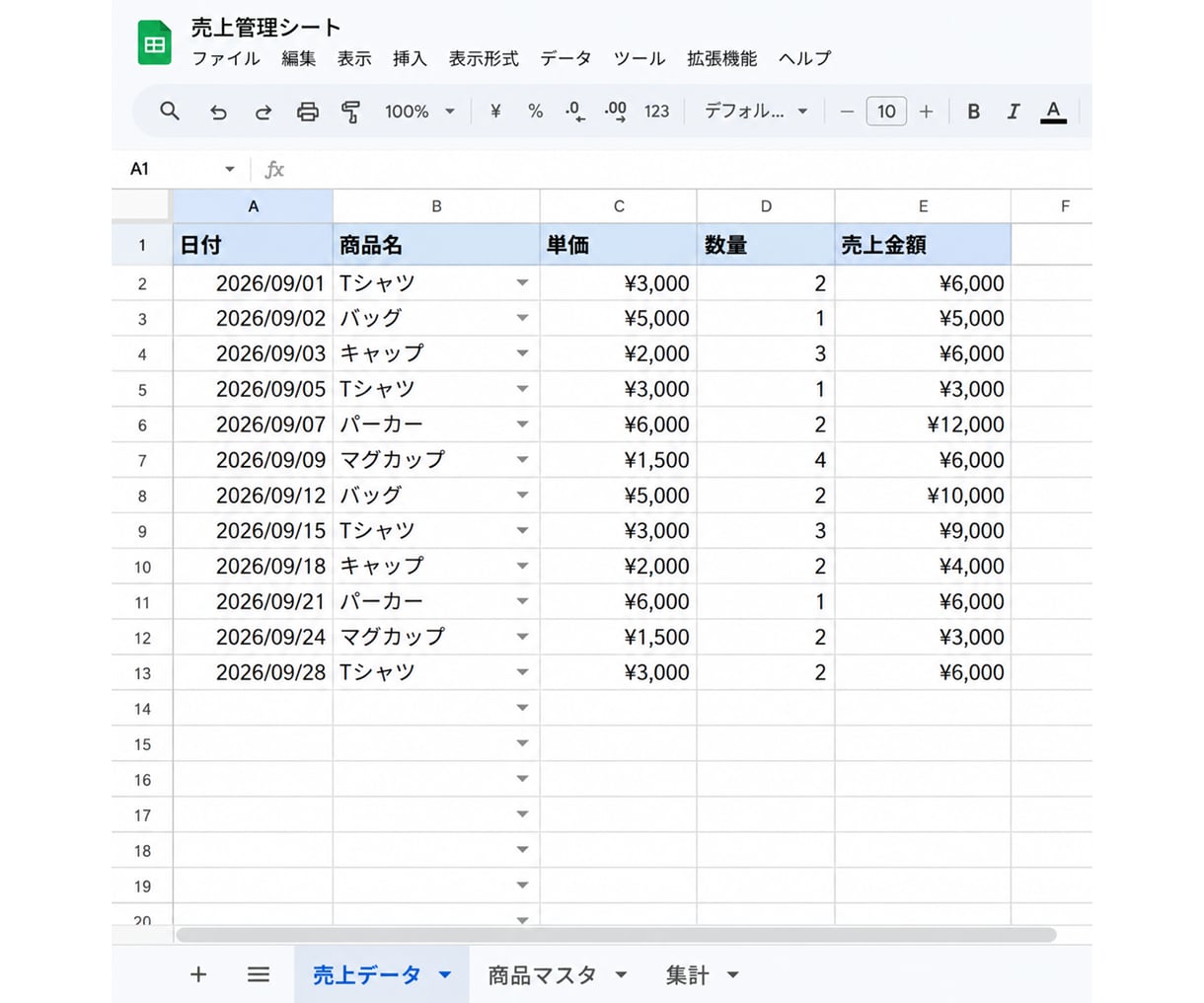The image size is (1204, 1003).
Task: Open the all sheets list icon
Action: coord(259,974)
